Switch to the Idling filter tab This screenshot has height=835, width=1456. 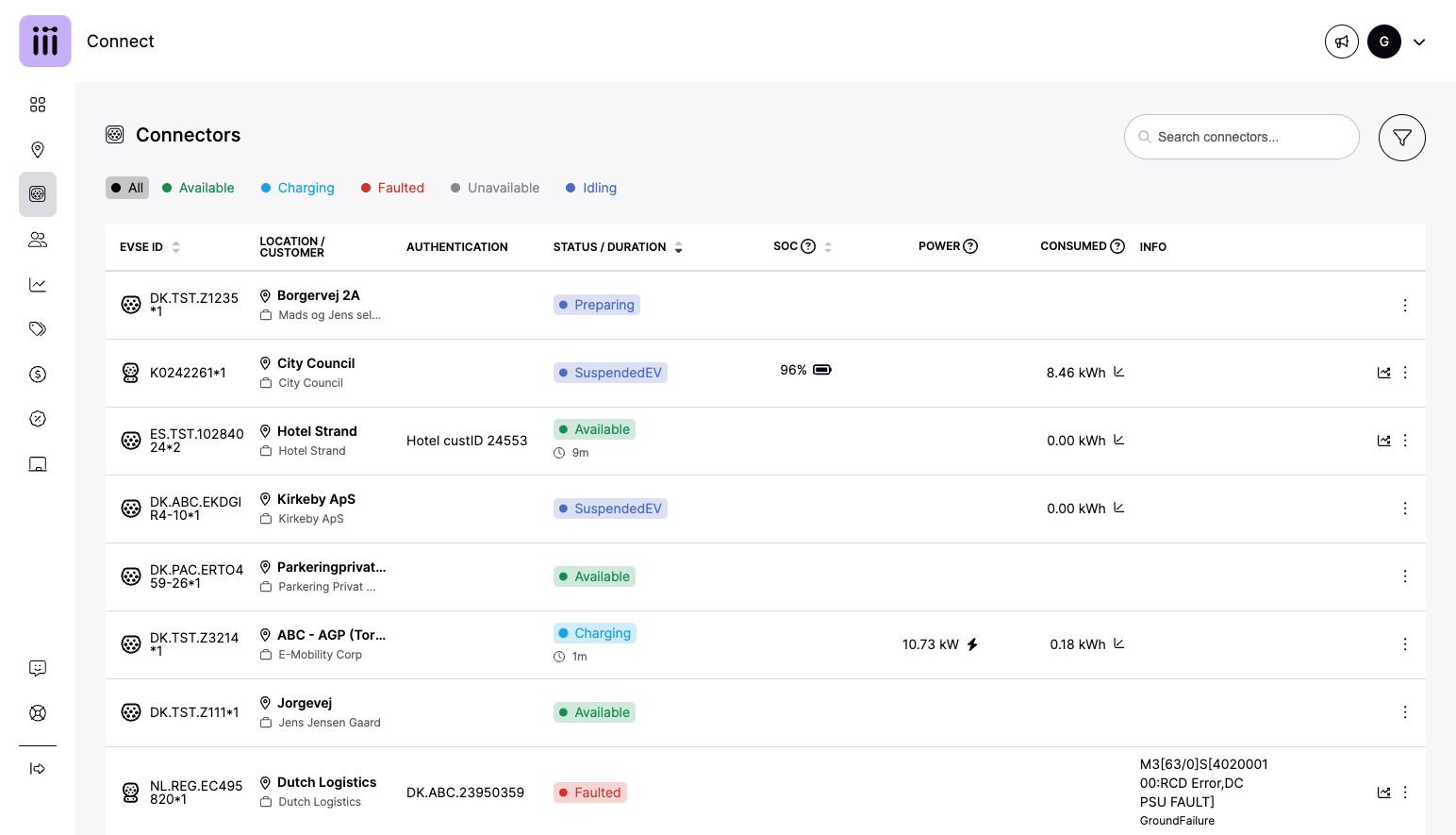click(591, 188)
